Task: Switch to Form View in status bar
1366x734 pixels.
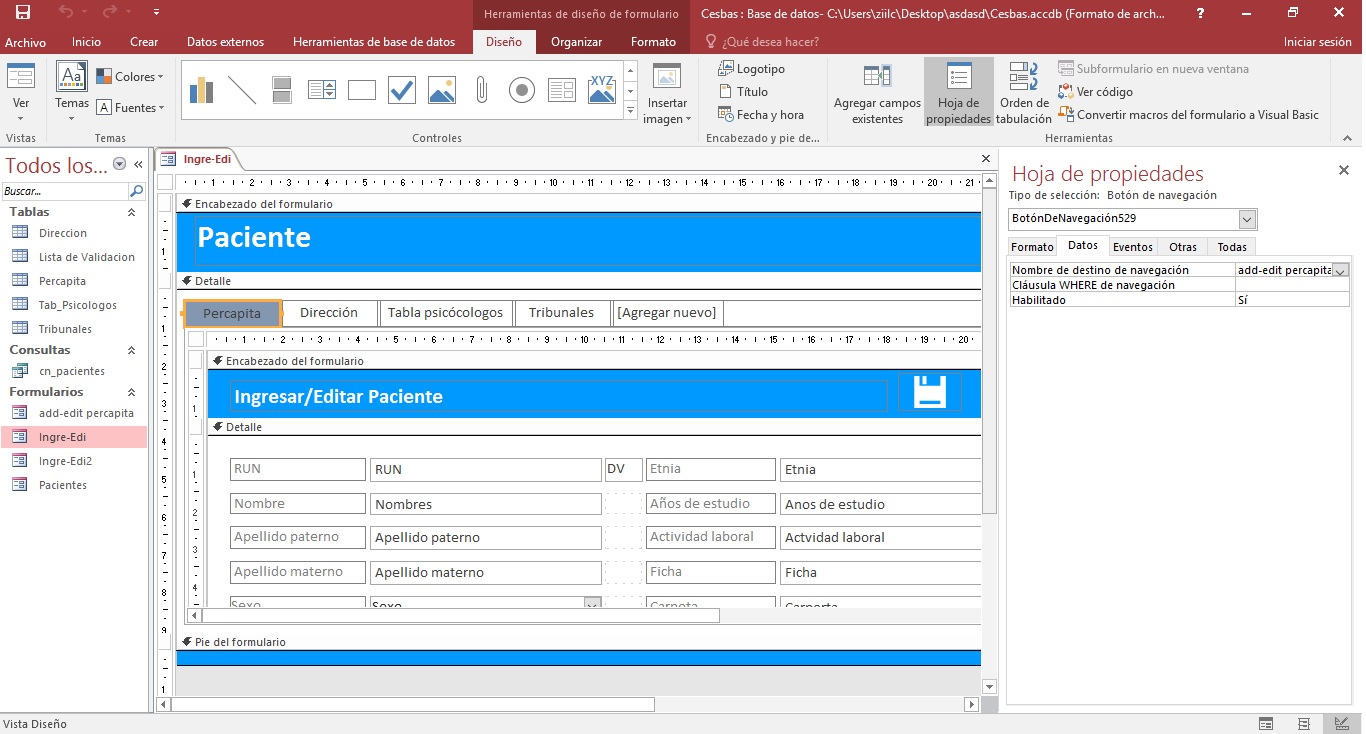Action: tap(1265, 724)
